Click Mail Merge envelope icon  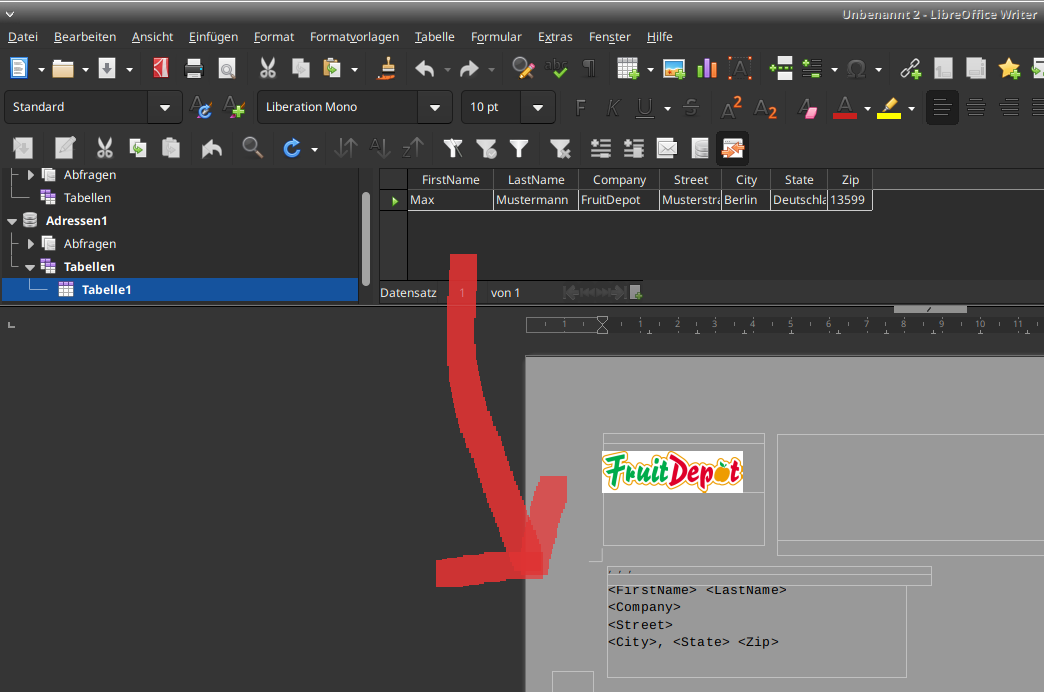pyautogui.click(x=666, y=148)
